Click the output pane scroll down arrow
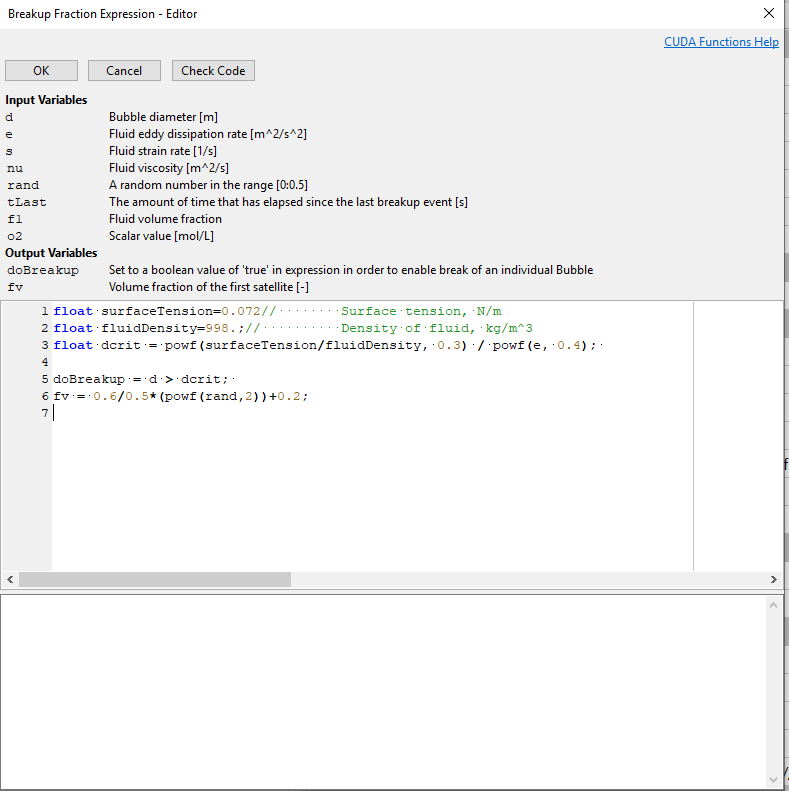The height and width of the screenshot is (791, 789). tap(773, 780)
